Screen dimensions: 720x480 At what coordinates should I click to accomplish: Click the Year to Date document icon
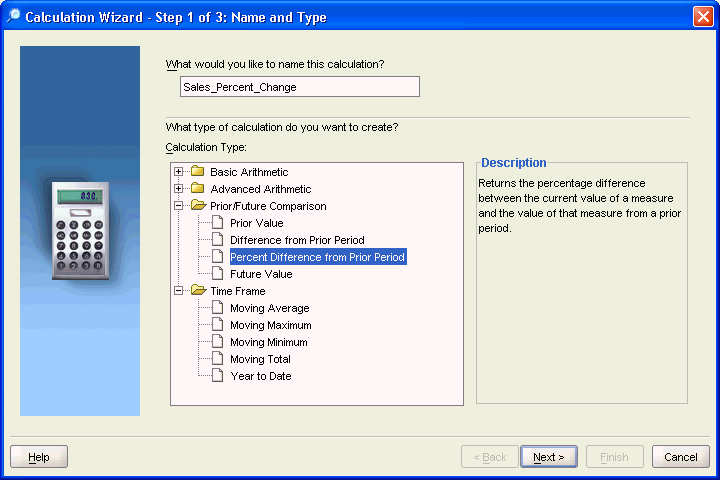218,376
